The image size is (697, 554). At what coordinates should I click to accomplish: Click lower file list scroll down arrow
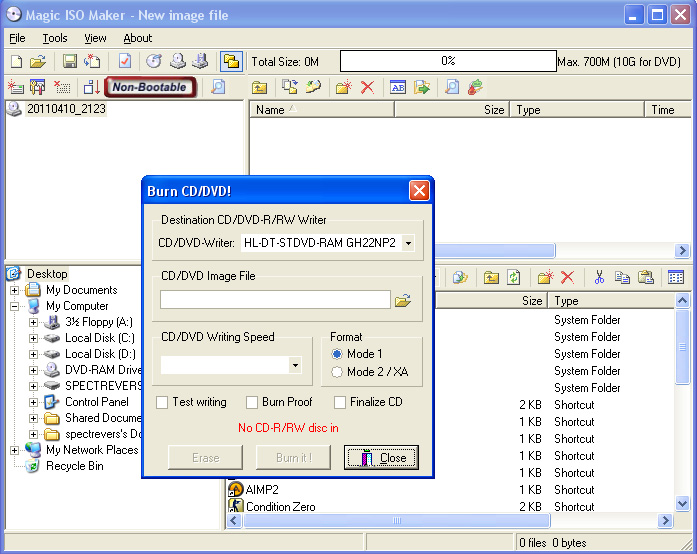[x=682, y=504]
